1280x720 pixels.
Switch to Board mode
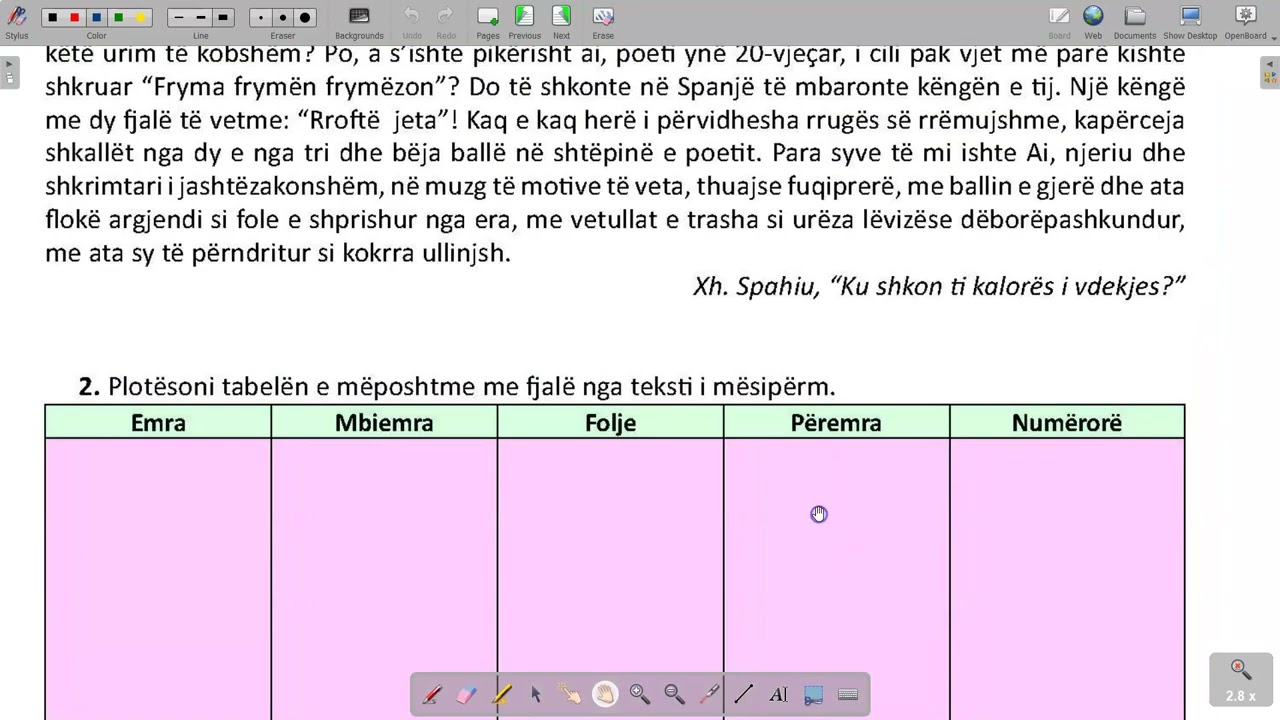point(1059,22)
